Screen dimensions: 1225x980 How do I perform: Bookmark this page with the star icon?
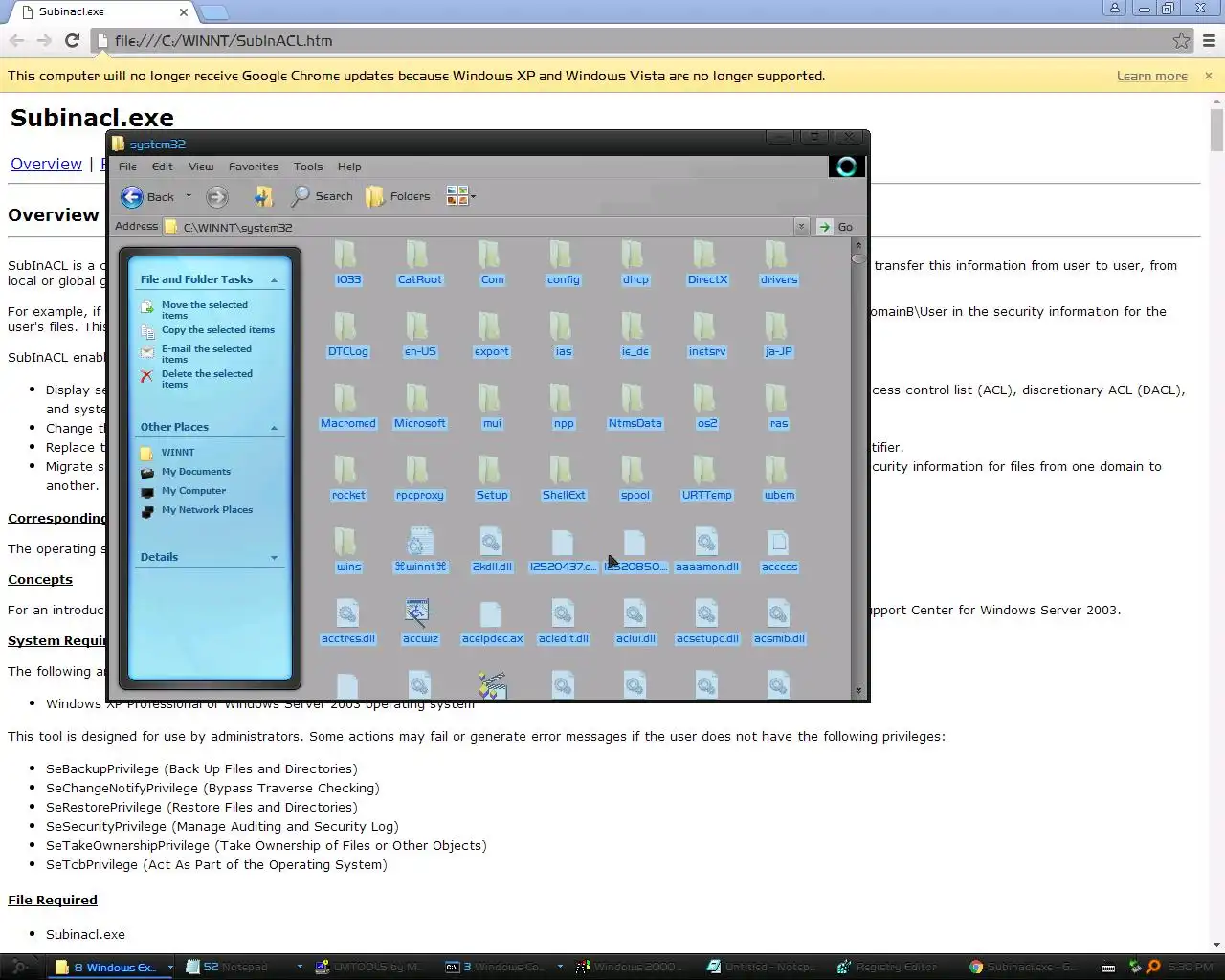(1181, 40)
